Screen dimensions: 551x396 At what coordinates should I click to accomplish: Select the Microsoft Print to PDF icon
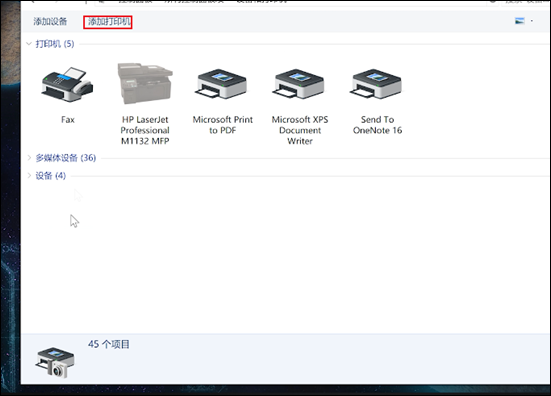(221, 84)
